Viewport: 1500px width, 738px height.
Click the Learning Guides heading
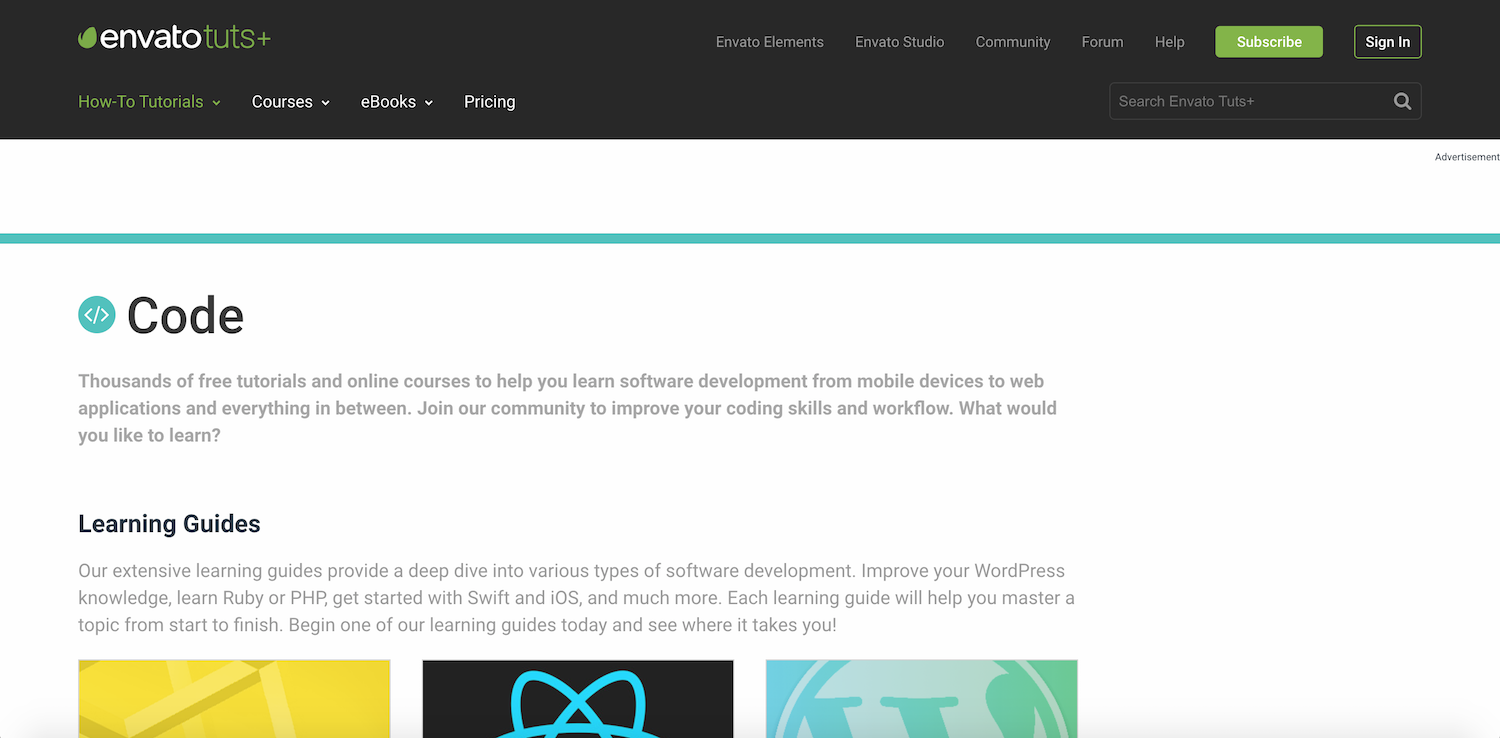169,524
